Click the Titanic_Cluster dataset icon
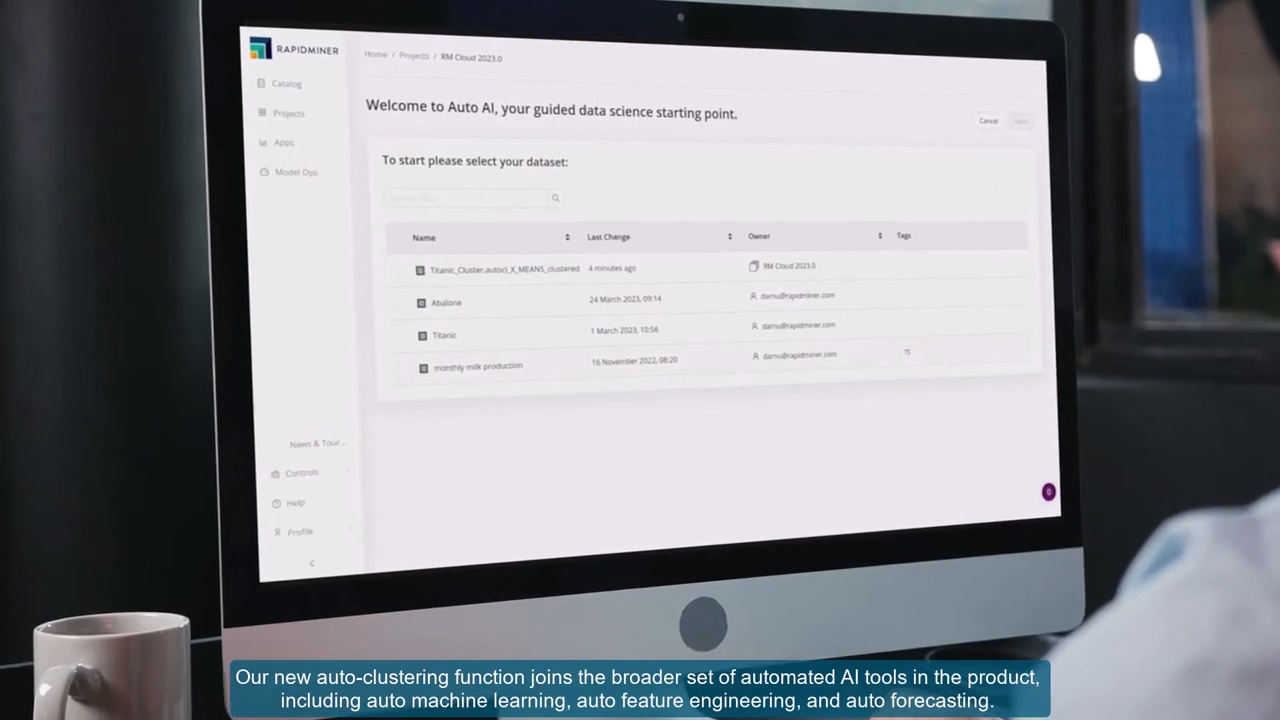The width and height of the screenshot is (1280, 720). [x=420, y=270]
